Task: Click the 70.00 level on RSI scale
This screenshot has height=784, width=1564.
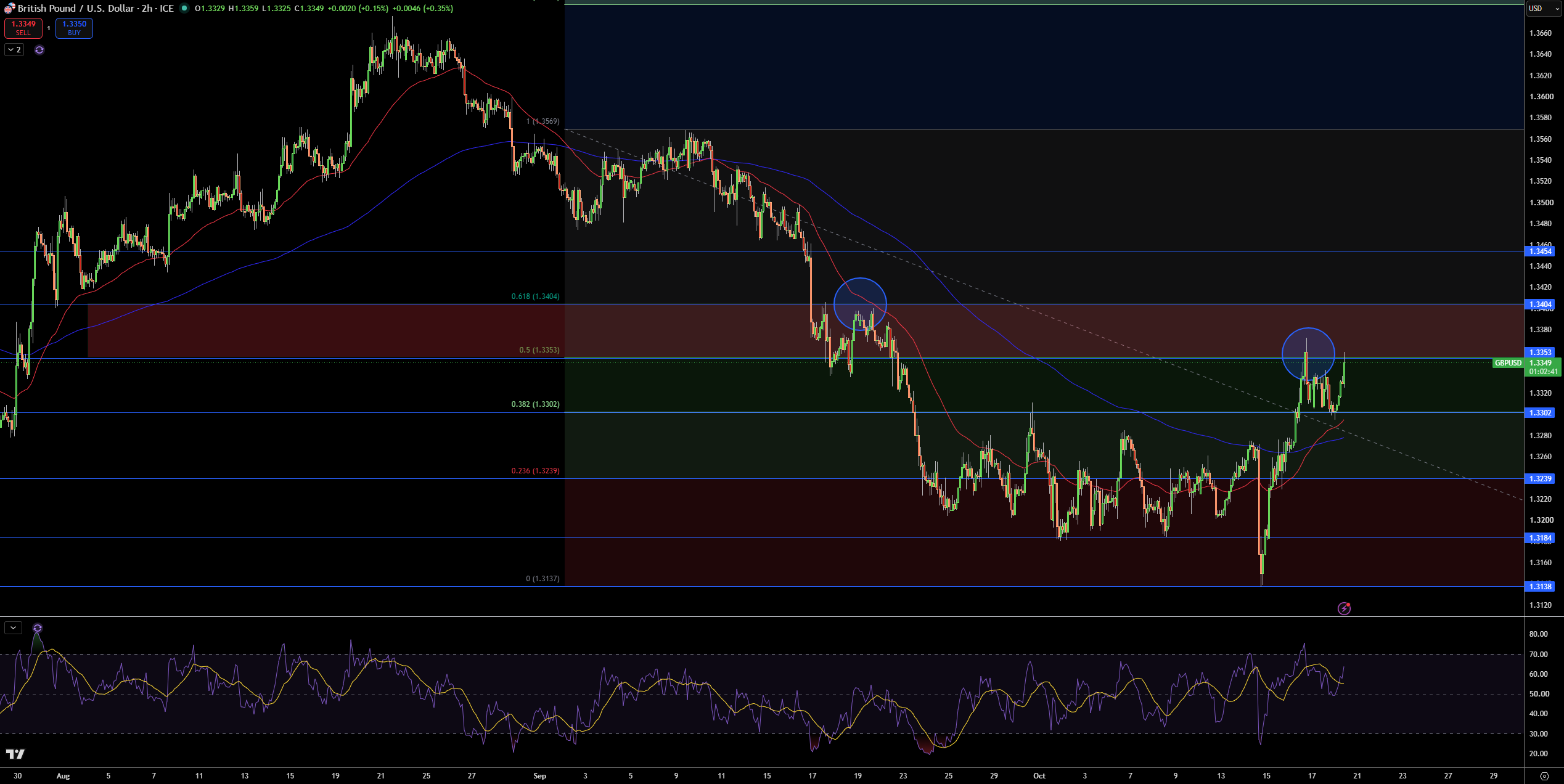Action: 1539,654
